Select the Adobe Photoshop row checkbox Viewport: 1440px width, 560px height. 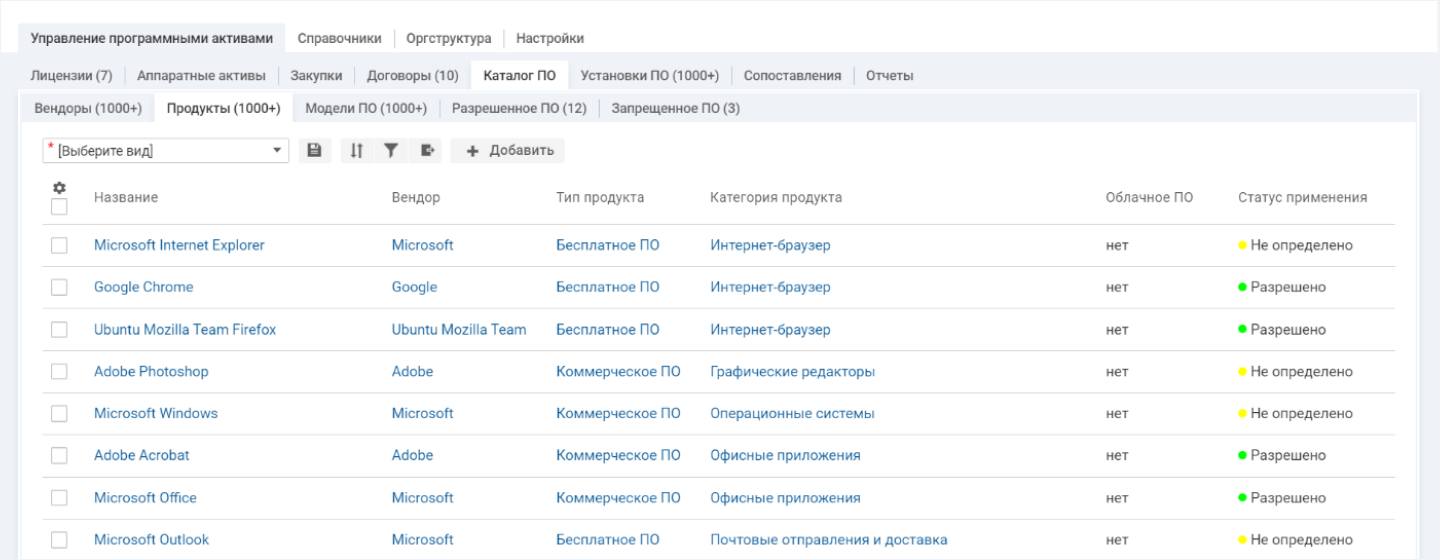pos(59,372)
